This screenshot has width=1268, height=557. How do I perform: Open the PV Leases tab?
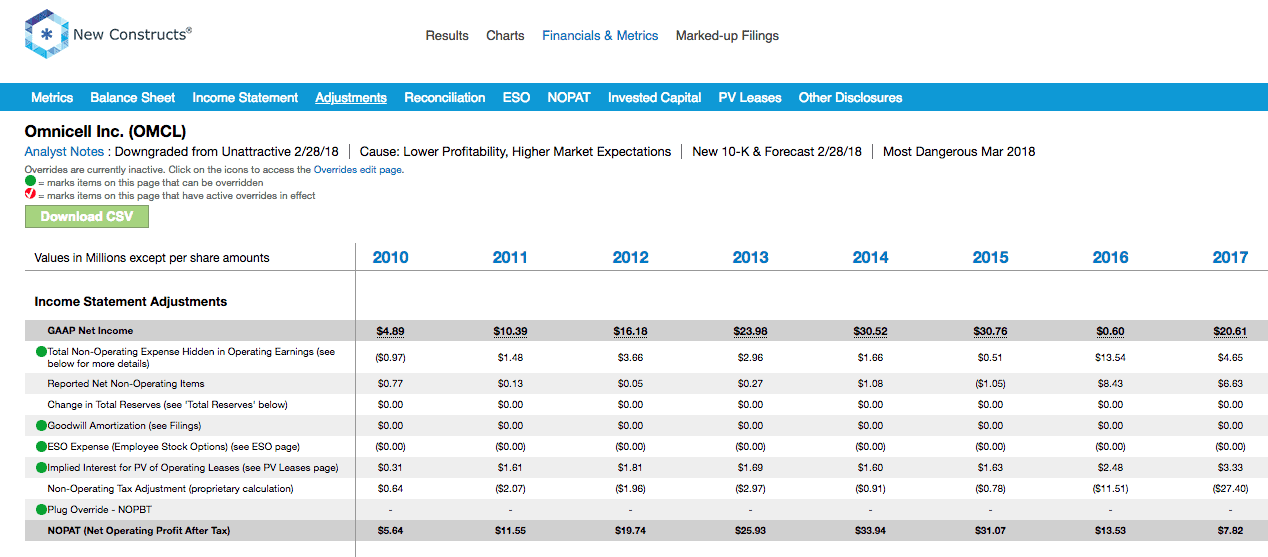pos(750,97)
